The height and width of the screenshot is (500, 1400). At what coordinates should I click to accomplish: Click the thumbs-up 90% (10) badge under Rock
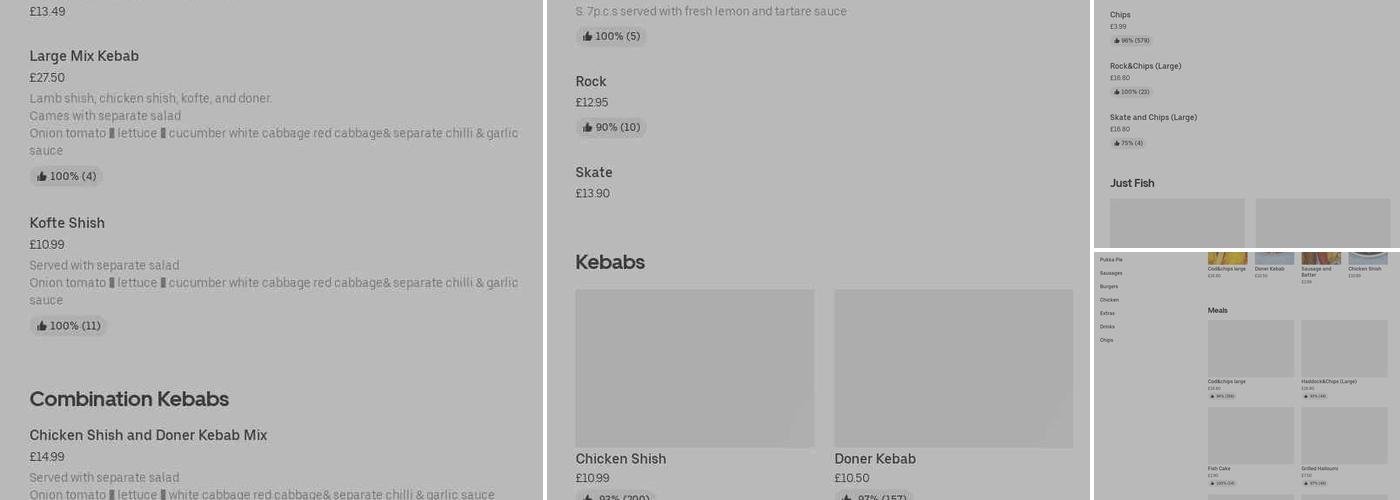click(x=611, y=128)
